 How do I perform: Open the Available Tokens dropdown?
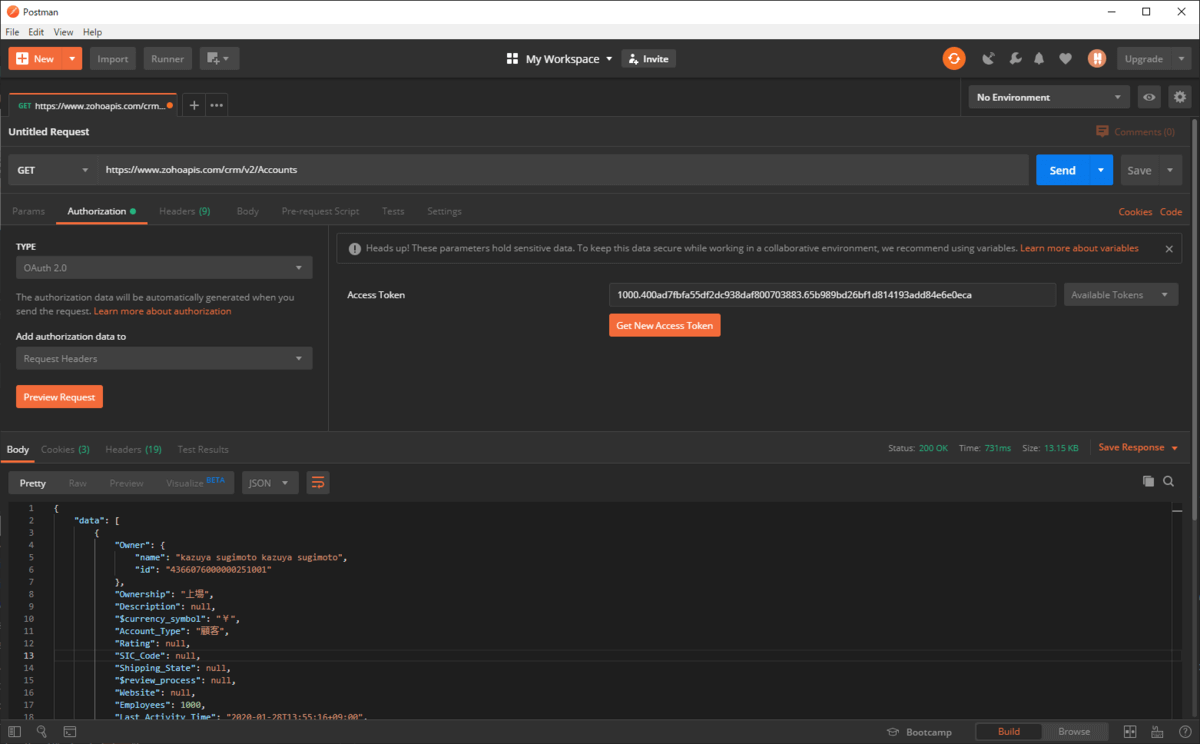pyautogui.click(x=1121, y=295)
